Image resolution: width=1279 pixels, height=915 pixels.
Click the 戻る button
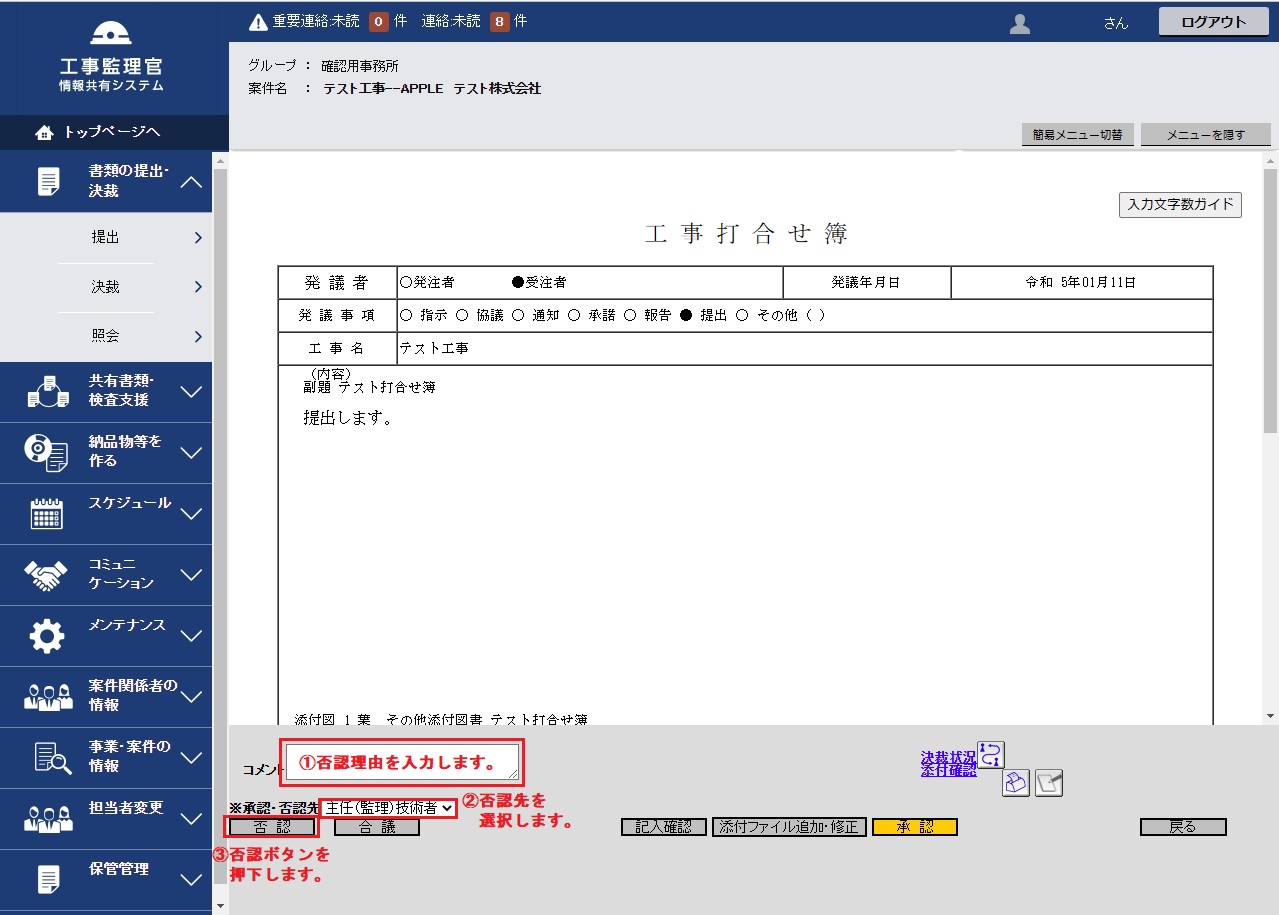click(x=1183, y=827)
